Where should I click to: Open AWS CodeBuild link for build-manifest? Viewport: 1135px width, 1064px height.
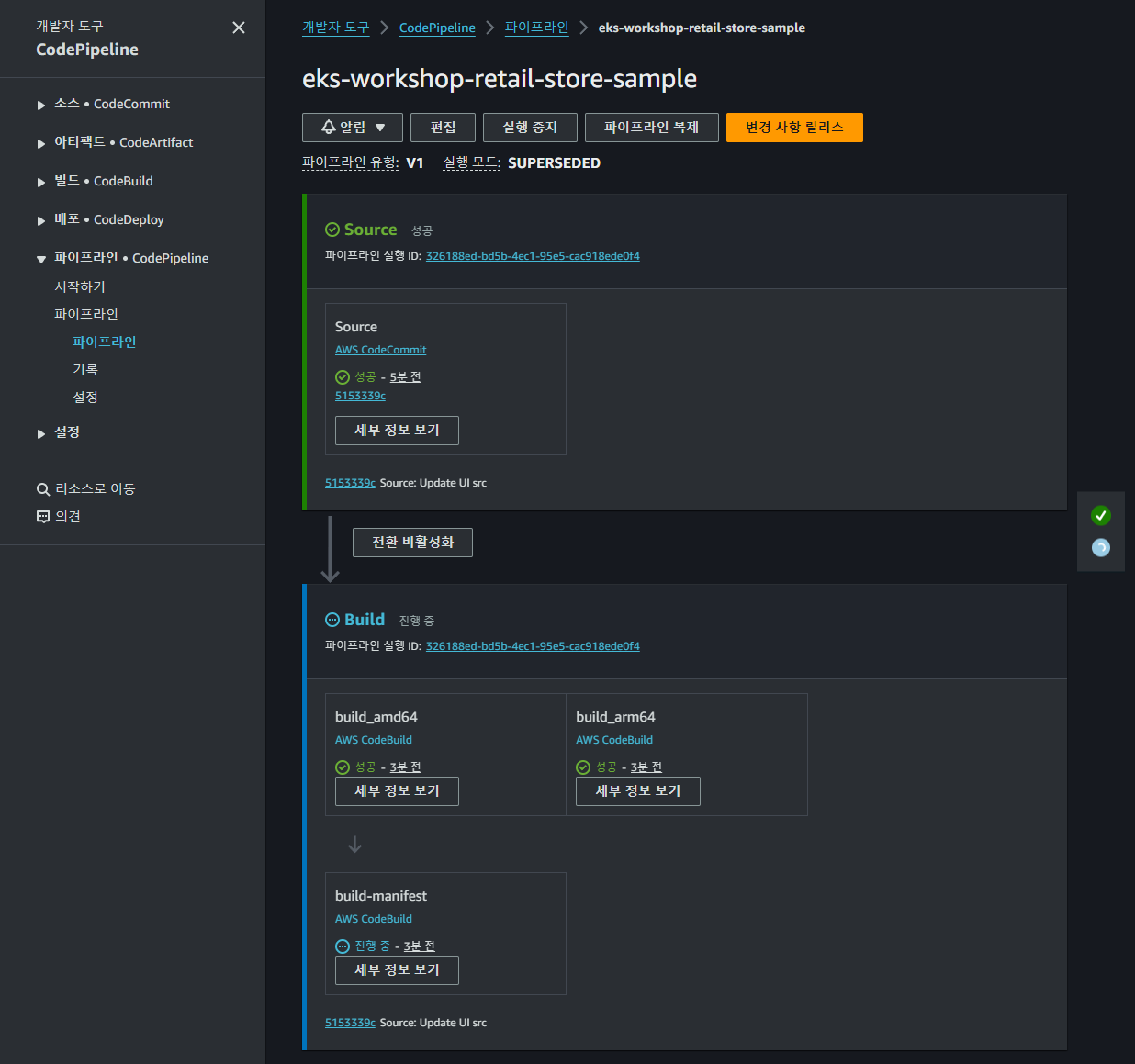point(373,919)
